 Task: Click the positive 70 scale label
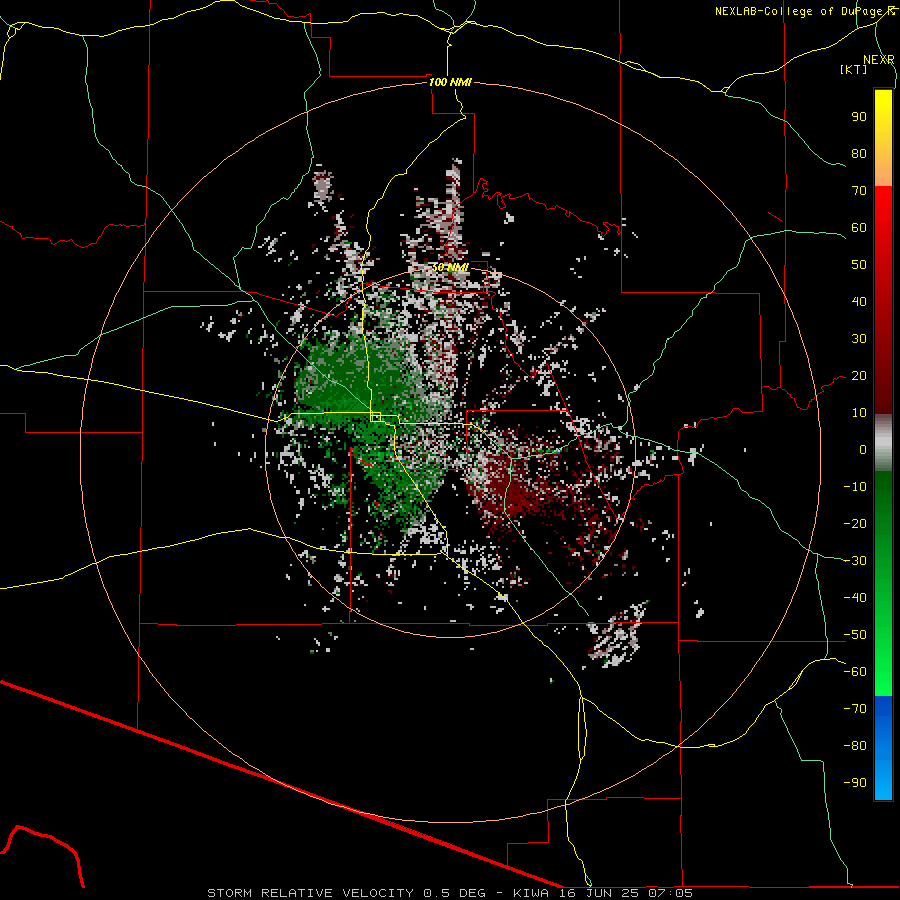pyautogui.click(x=859, y=191)
